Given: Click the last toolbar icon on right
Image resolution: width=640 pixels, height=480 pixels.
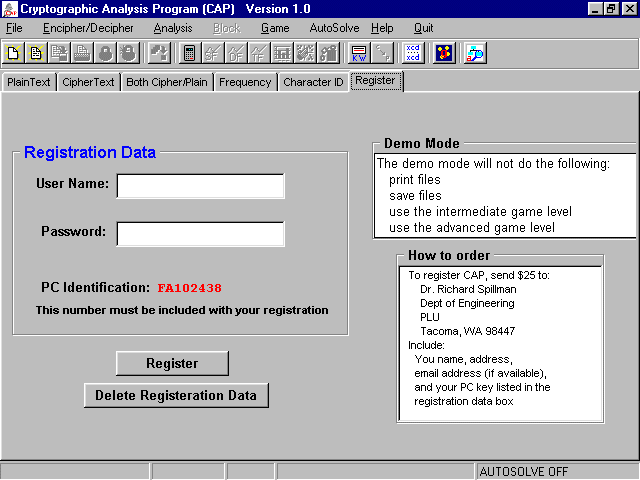Looking at the screenshot, I should coord(474,53).
